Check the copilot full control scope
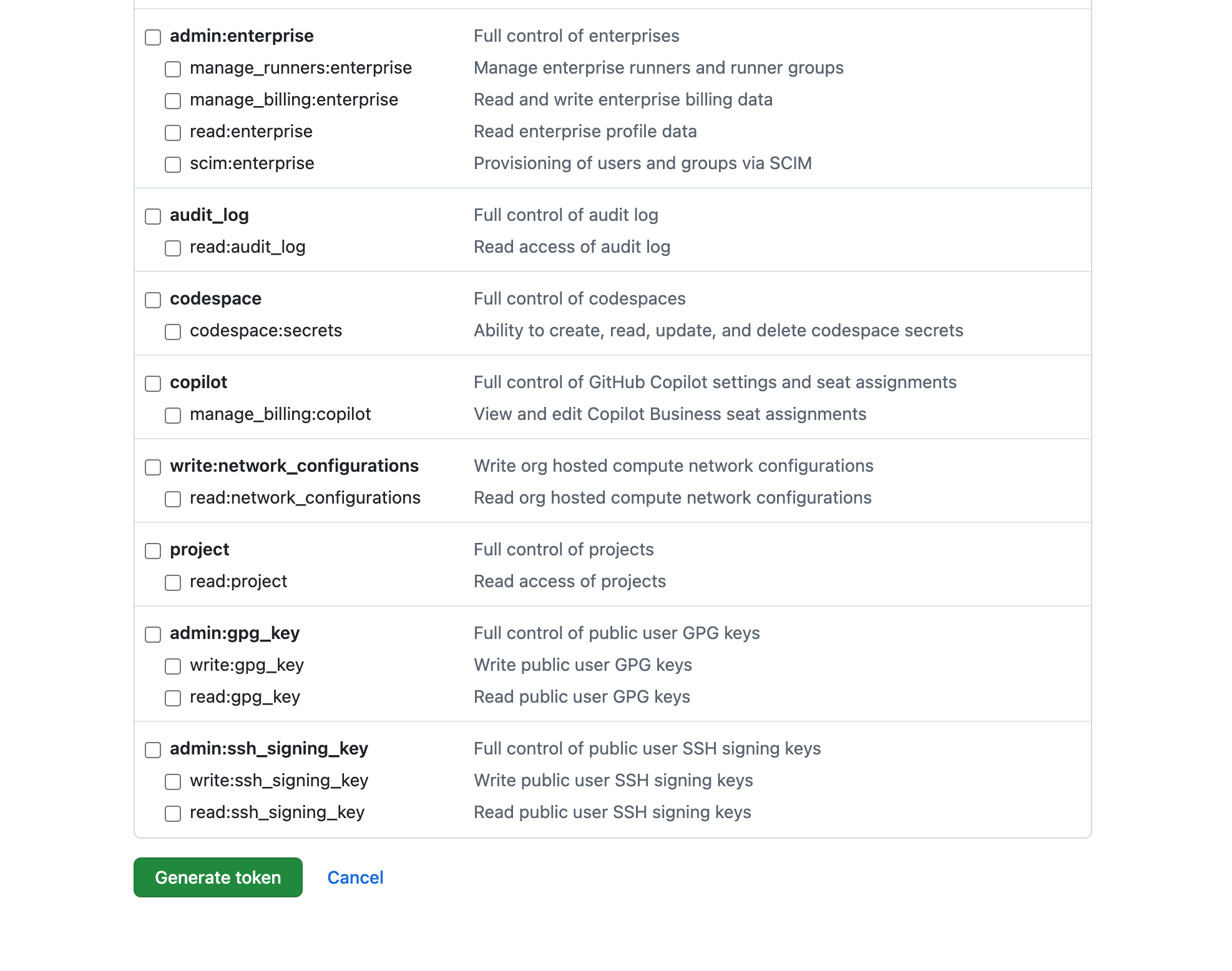The height and width of the screenshot is (971, 1232). (153, 384)
